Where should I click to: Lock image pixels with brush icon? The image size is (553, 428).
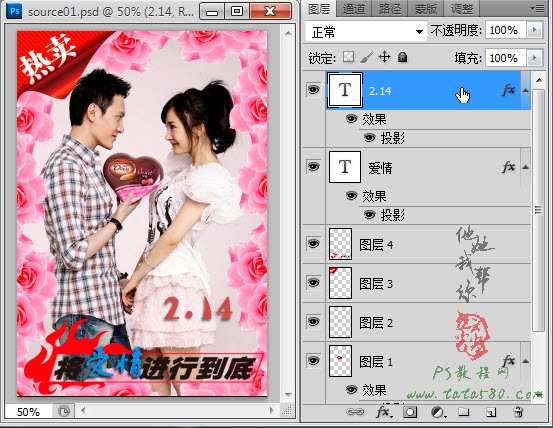tap(366, 57)
